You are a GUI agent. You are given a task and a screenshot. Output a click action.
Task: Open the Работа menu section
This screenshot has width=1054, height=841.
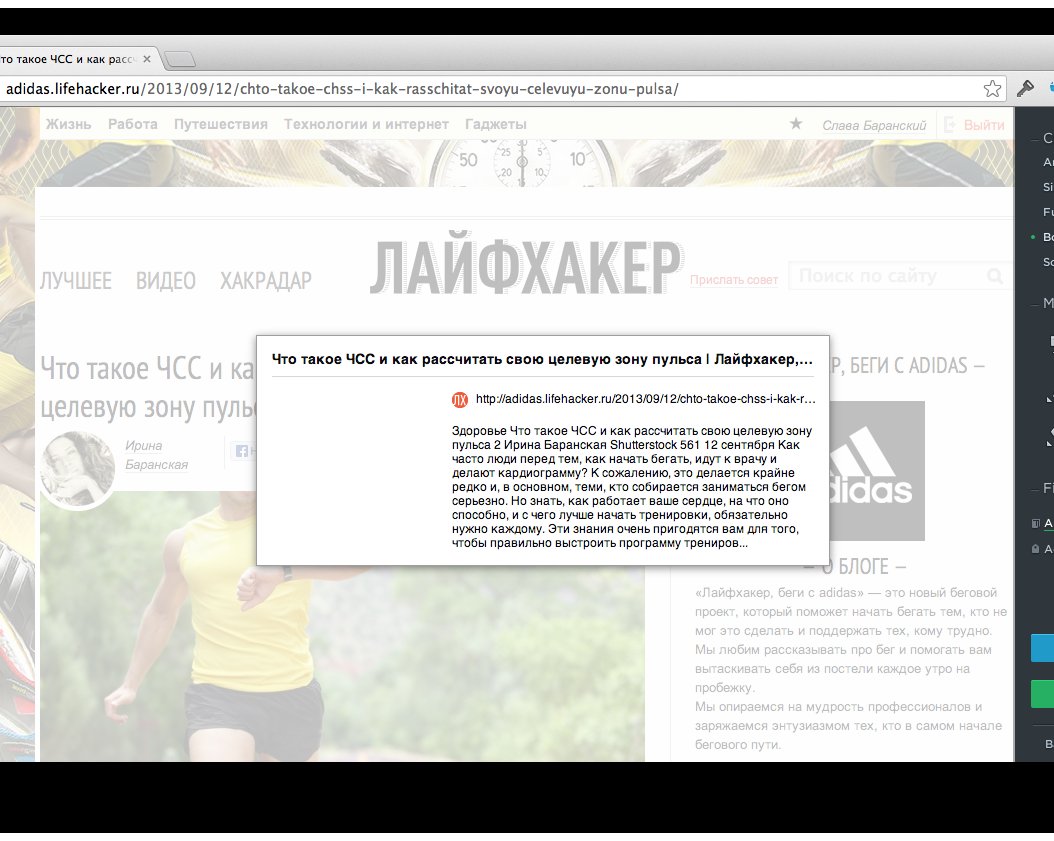pyautogui.click(x=132, y=124)
